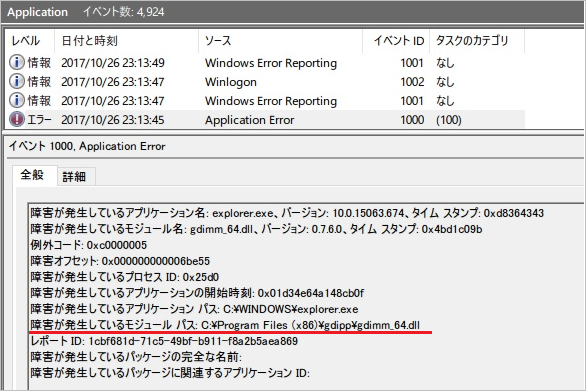This screenshot has width=586, height=391.
Task: Click start time 0x01d34e64a148cb0f line
Action: point(197,293)
